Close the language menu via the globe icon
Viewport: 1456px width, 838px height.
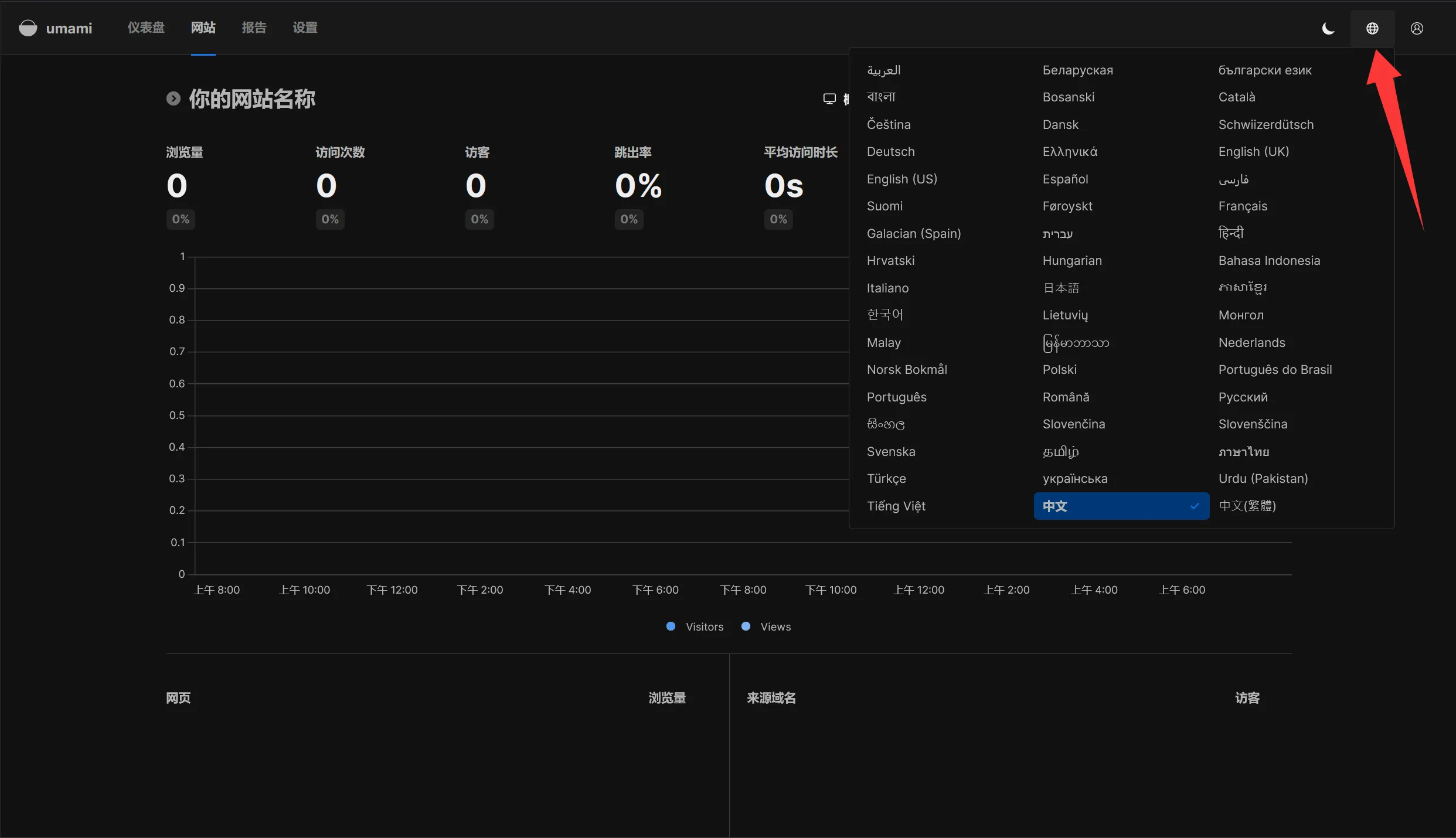pos(1372,28)
